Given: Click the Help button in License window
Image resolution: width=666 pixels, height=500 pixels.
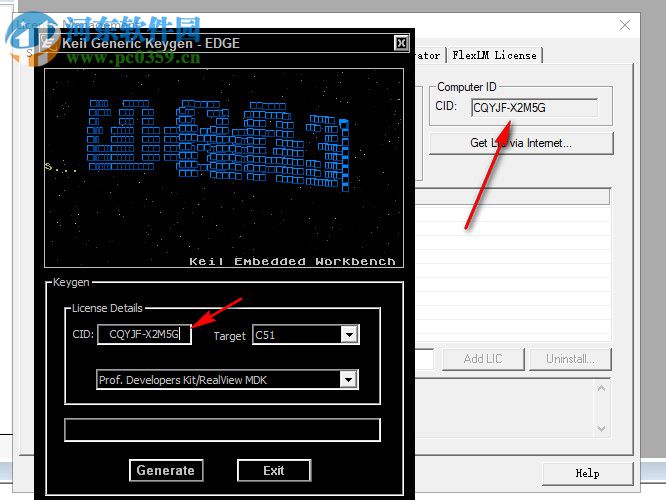Looking at the screenshot, I should click(587, 473).
